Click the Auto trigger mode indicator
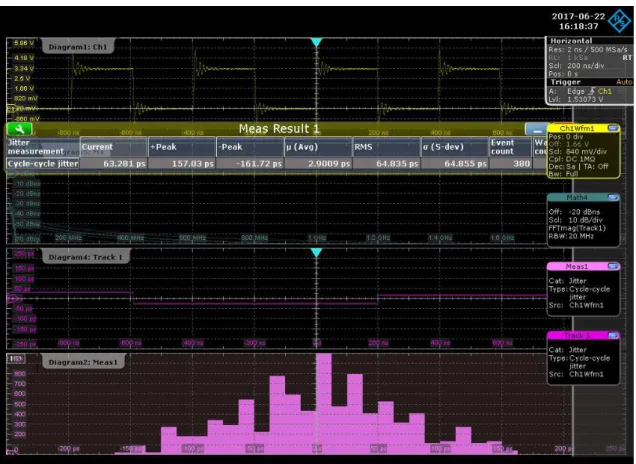636x464 pixels. point(624,82)
